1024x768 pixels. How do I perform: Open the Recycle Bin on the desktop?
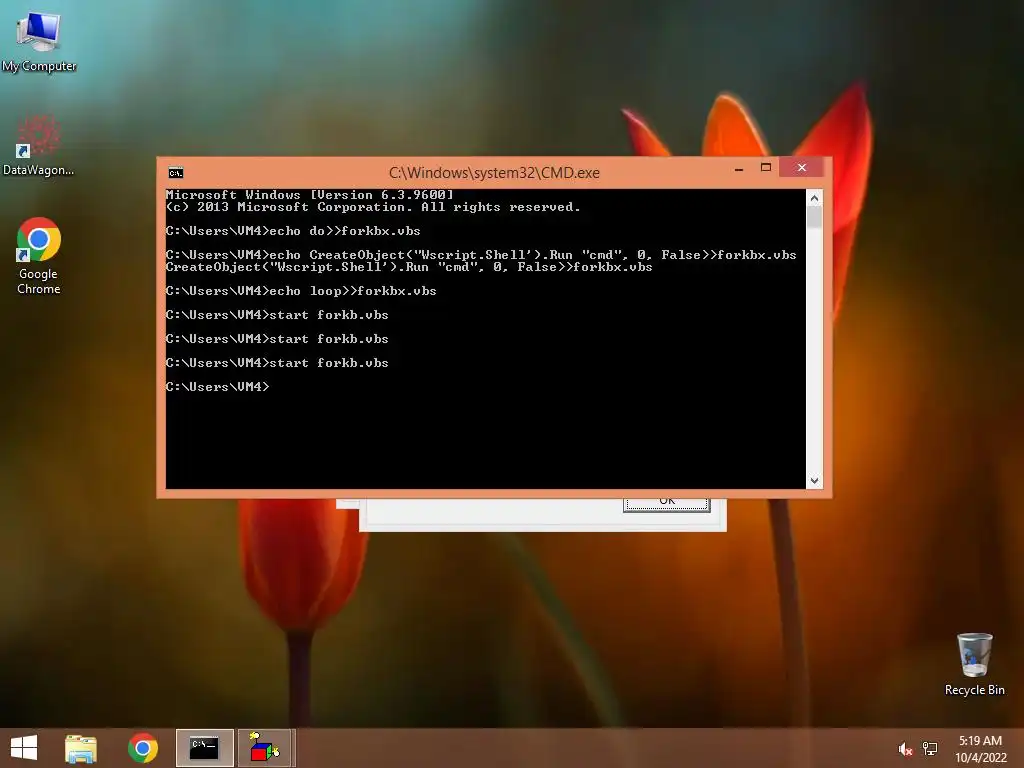tap(974, 664)
